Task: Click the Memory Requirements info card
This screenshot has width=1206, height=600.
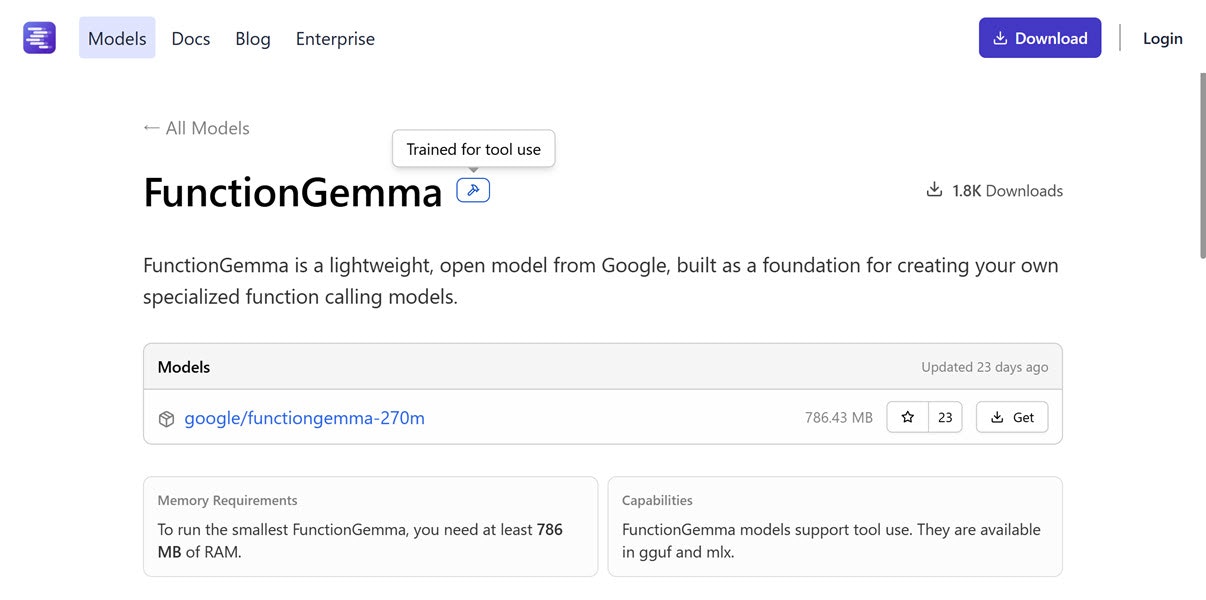Action: [370, 526]
